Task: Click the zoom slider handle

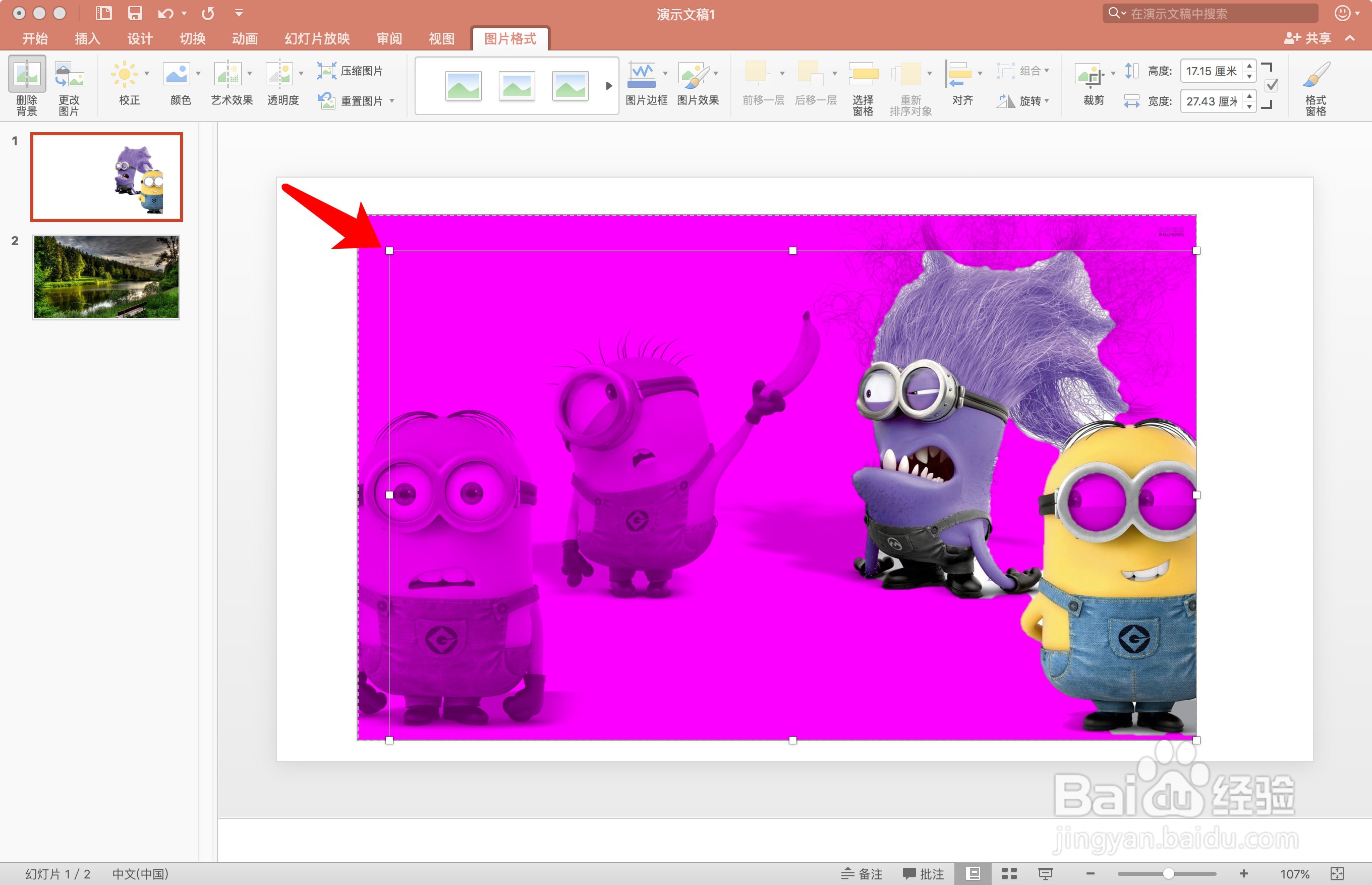Action: (x=1168, y=873)
